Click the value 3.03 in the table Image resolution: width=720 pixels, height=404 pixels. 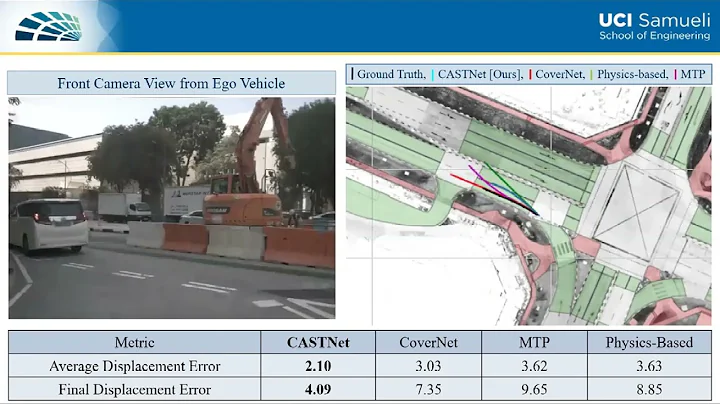pos(428,366)
